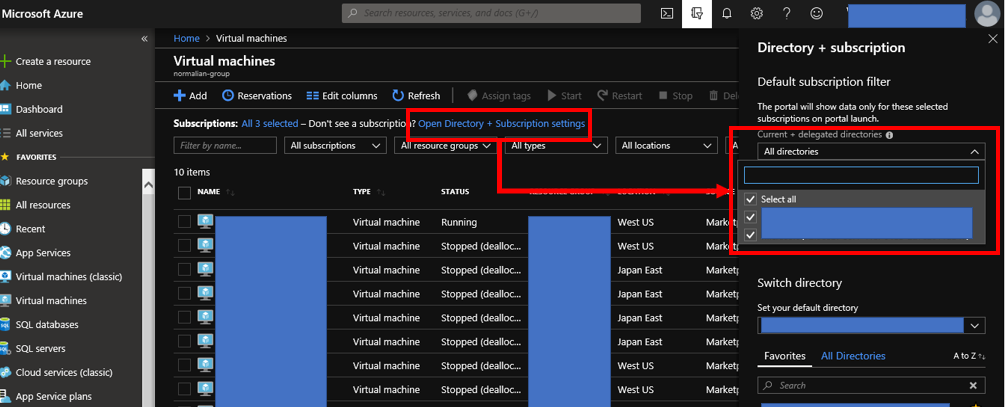Open Cloud Shell icon in top bar

point(667,13)
